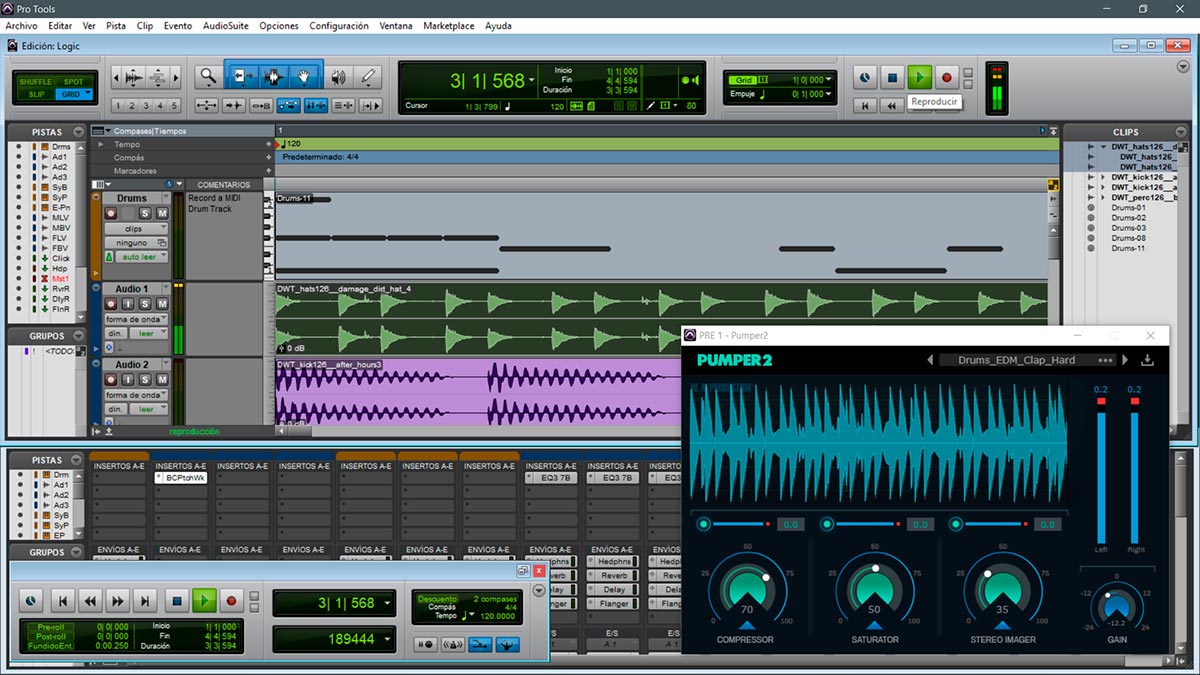1200x675 pixels.
Task: Click the Pumper2 download/export icon
Action: tap(1147, 360)
